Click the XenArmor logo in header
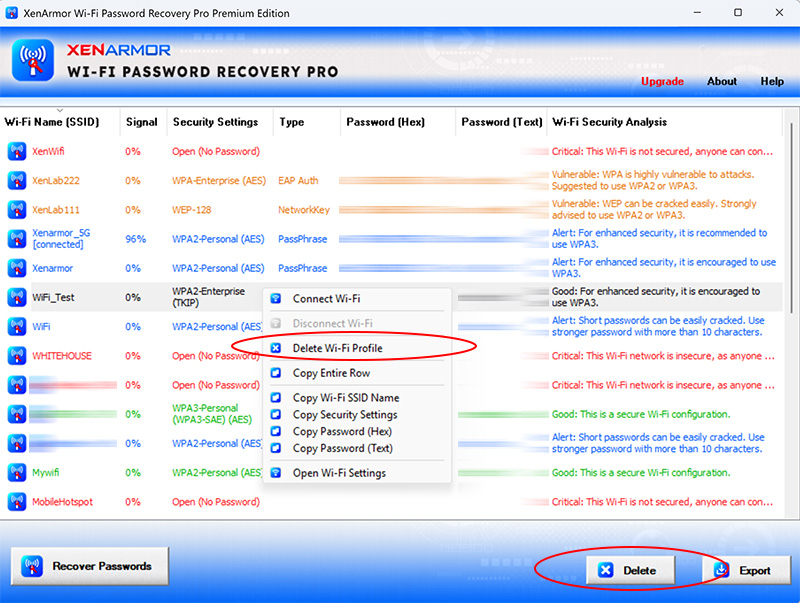The width and height of the screenshot is (800, 603). (x=32, y=59)
